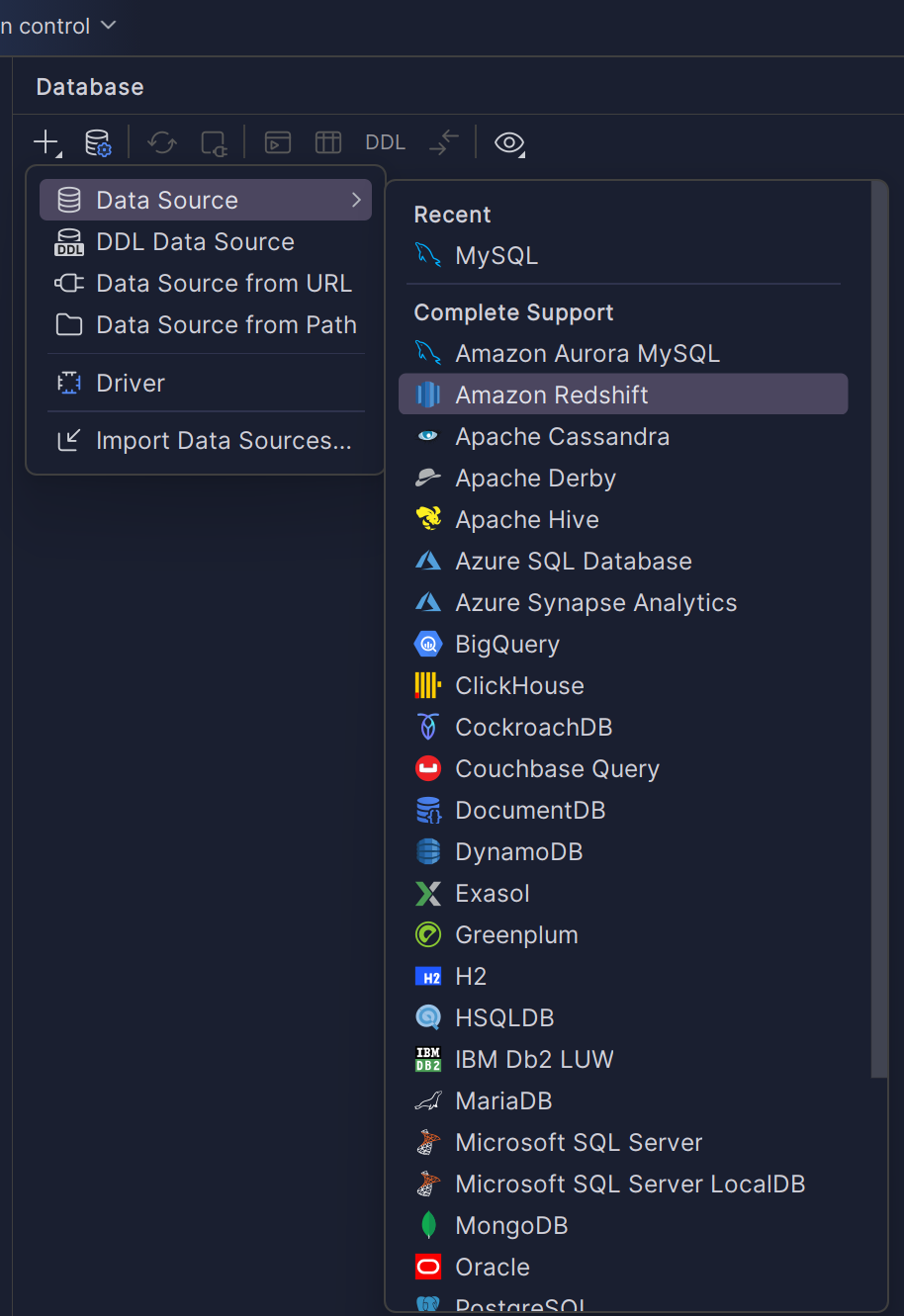The image size is (904, 1316).
Task: Click the data source list scrollbar
Action: tap(879, 630)
